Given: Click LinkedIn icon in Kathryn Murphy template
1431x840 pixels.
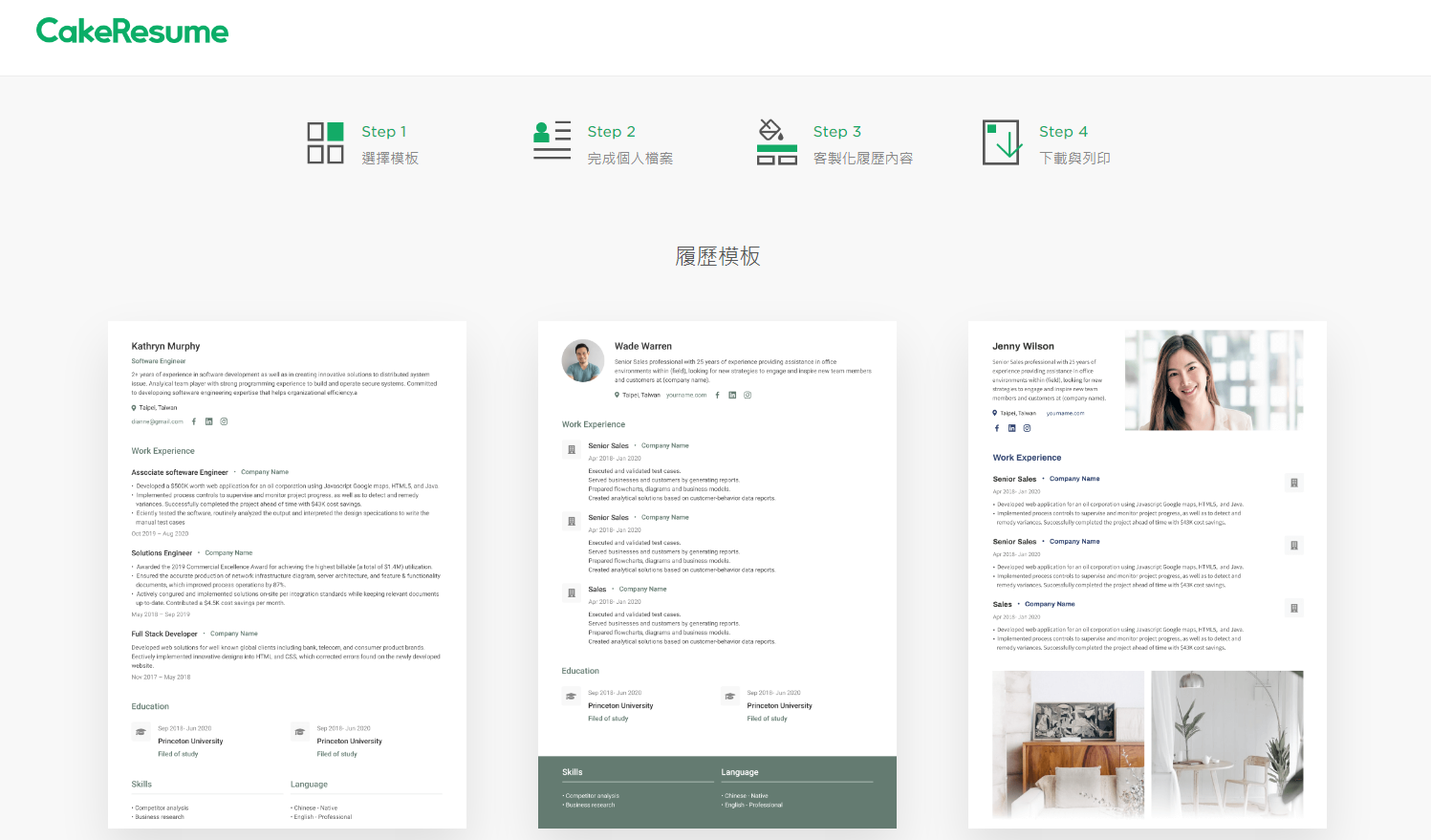Looking at the screenshot, I should pyautogui.click(x=209, y=421).
